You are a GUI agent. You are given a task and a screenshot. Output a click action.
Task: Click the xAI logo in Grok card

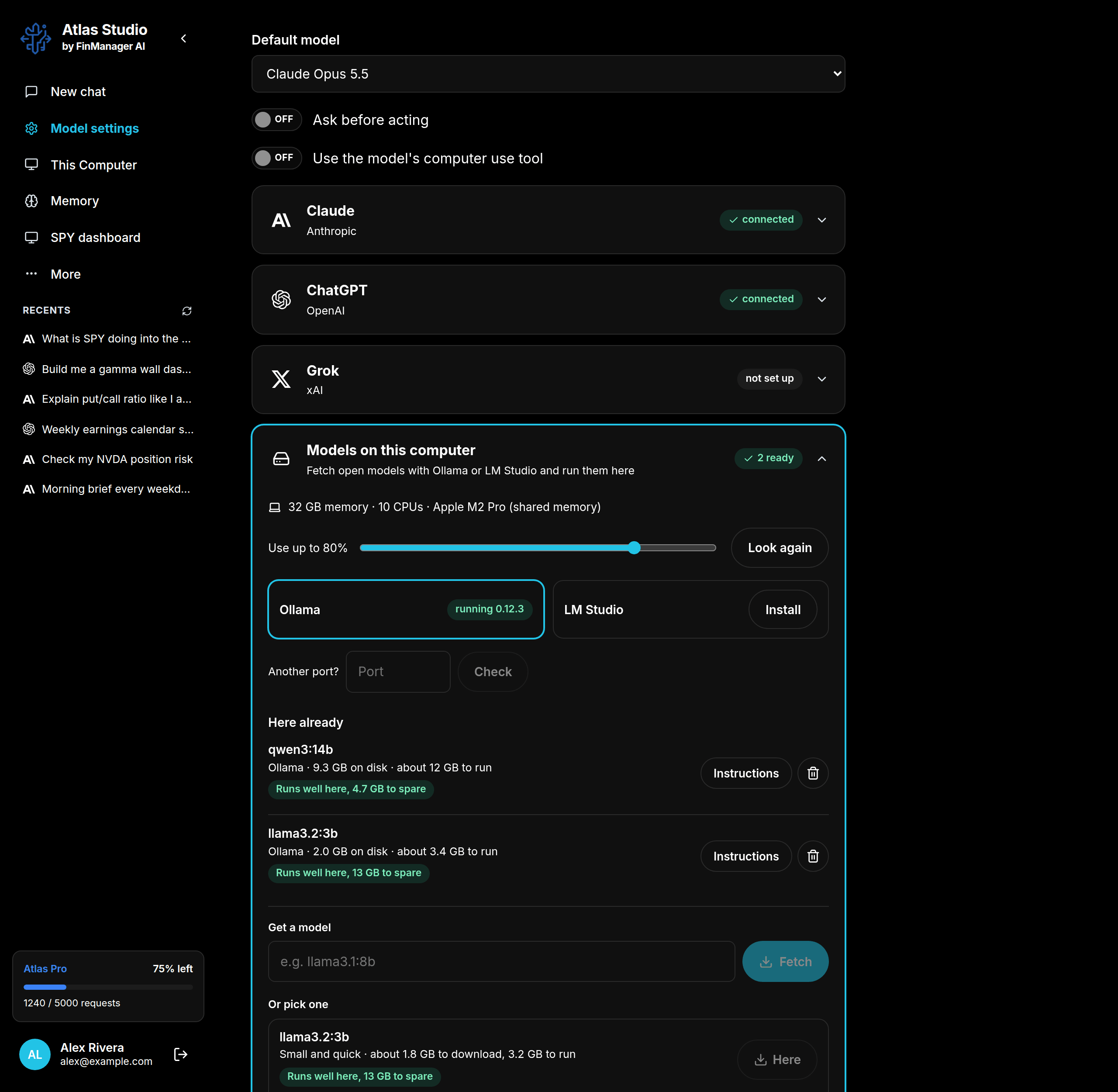coord(281,379)
